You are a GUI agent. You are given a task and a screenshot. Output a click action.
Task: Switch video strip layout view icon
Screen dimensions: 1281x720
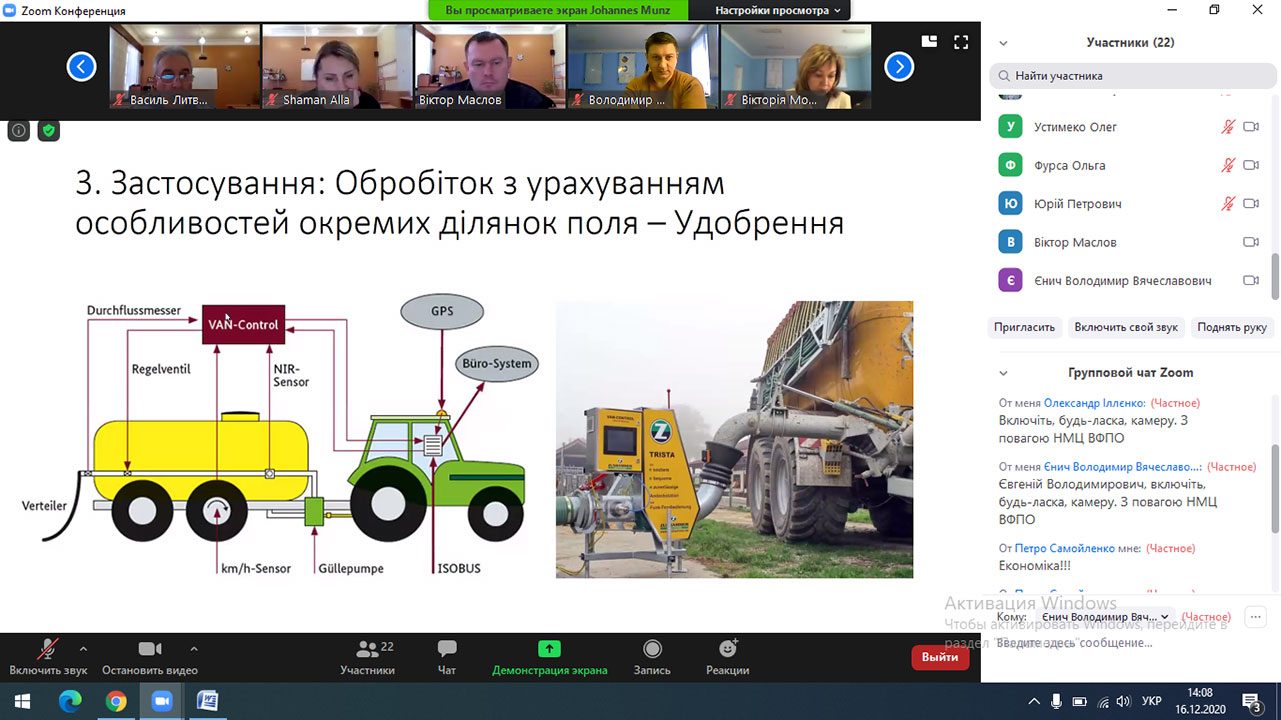tap(929, 42)
